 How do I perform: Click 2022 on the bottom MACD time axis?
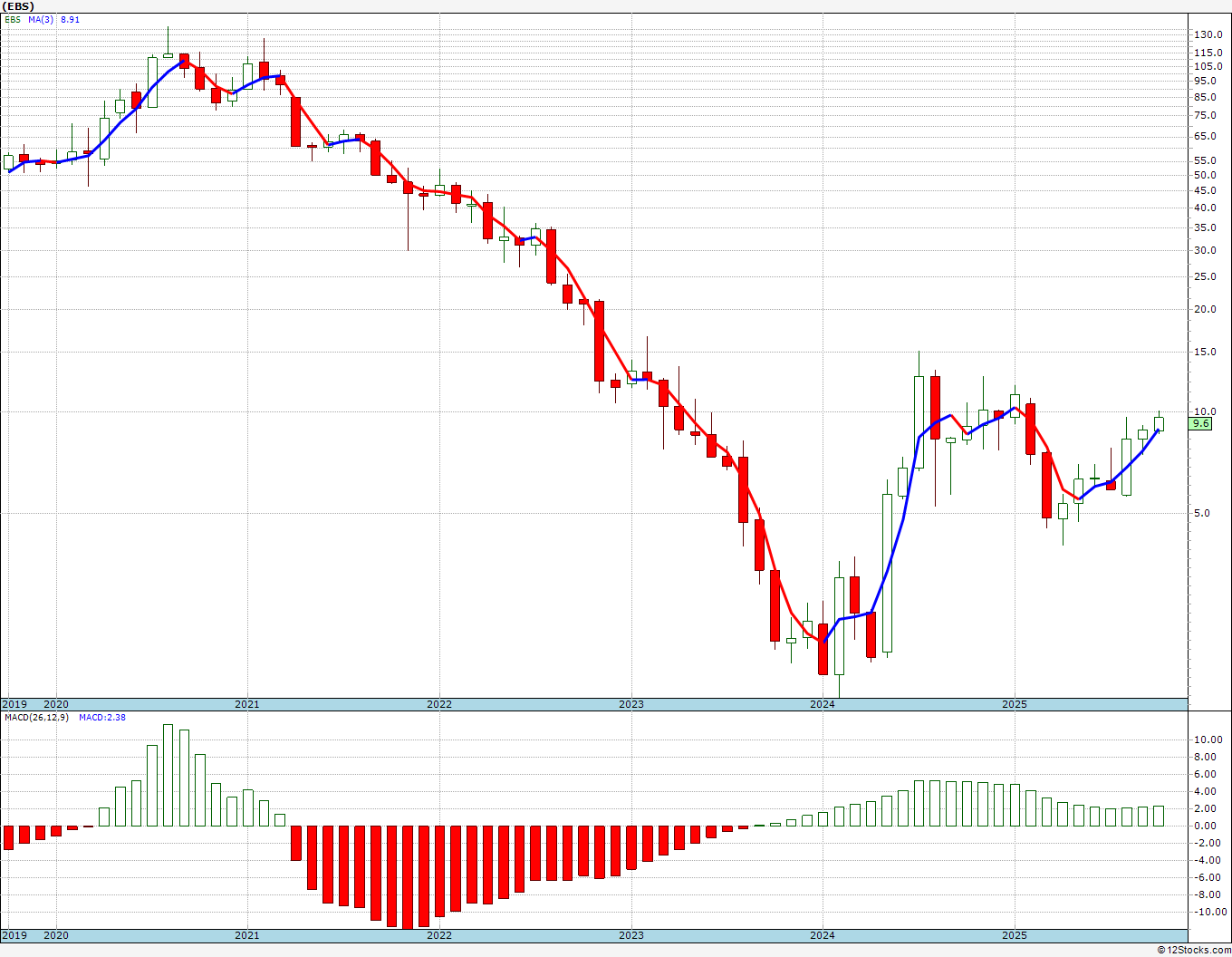tap(439, 935)
